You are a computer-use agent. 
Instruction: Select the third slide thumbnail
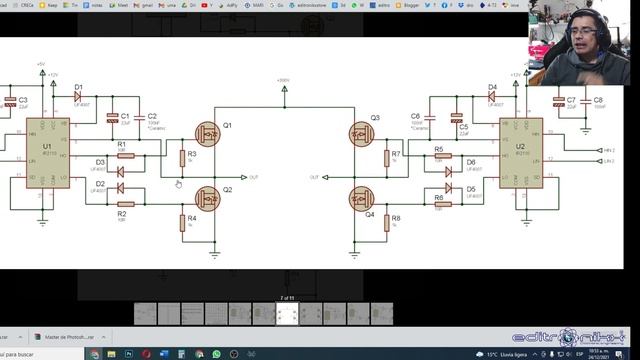click(193, 314)
